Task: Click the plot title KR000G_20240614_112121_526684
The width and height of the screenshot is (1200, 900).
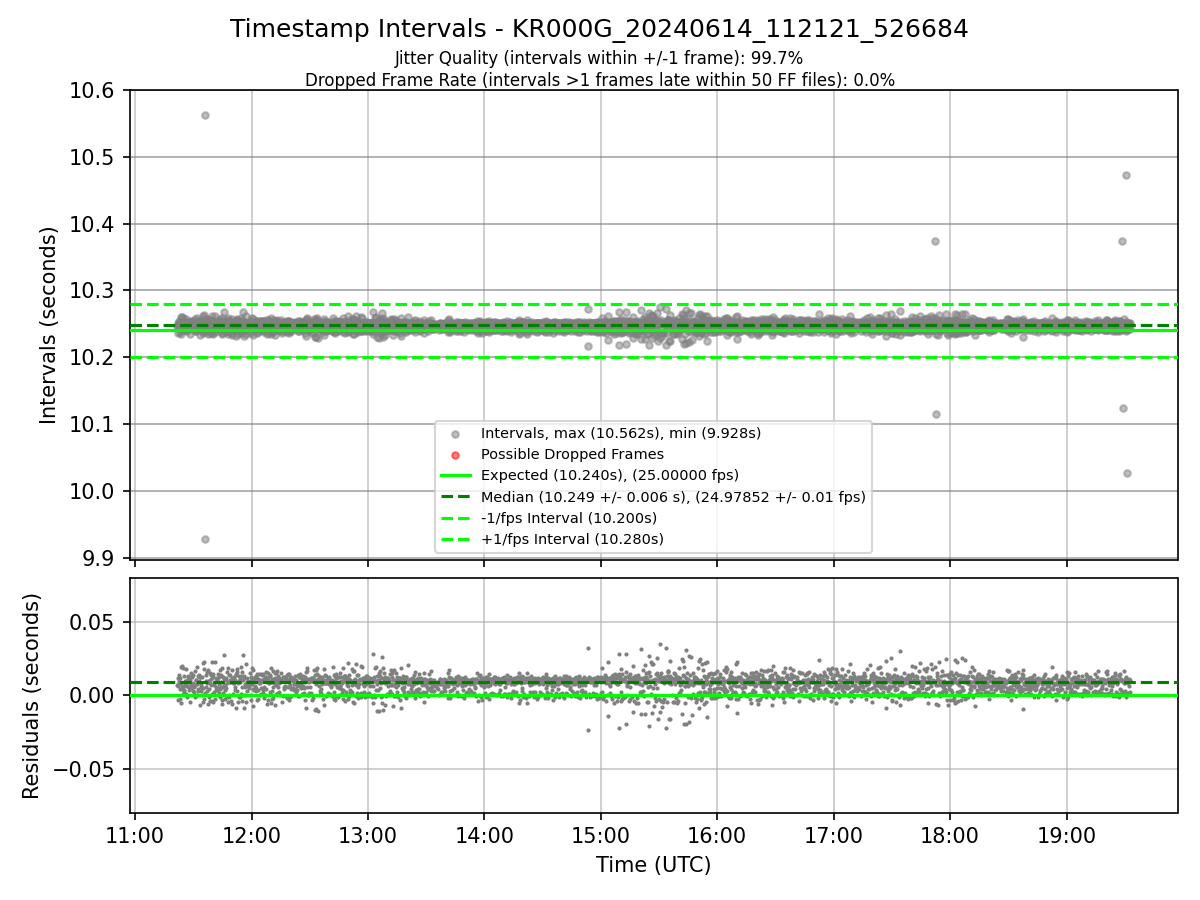Action: coord(599,29)
